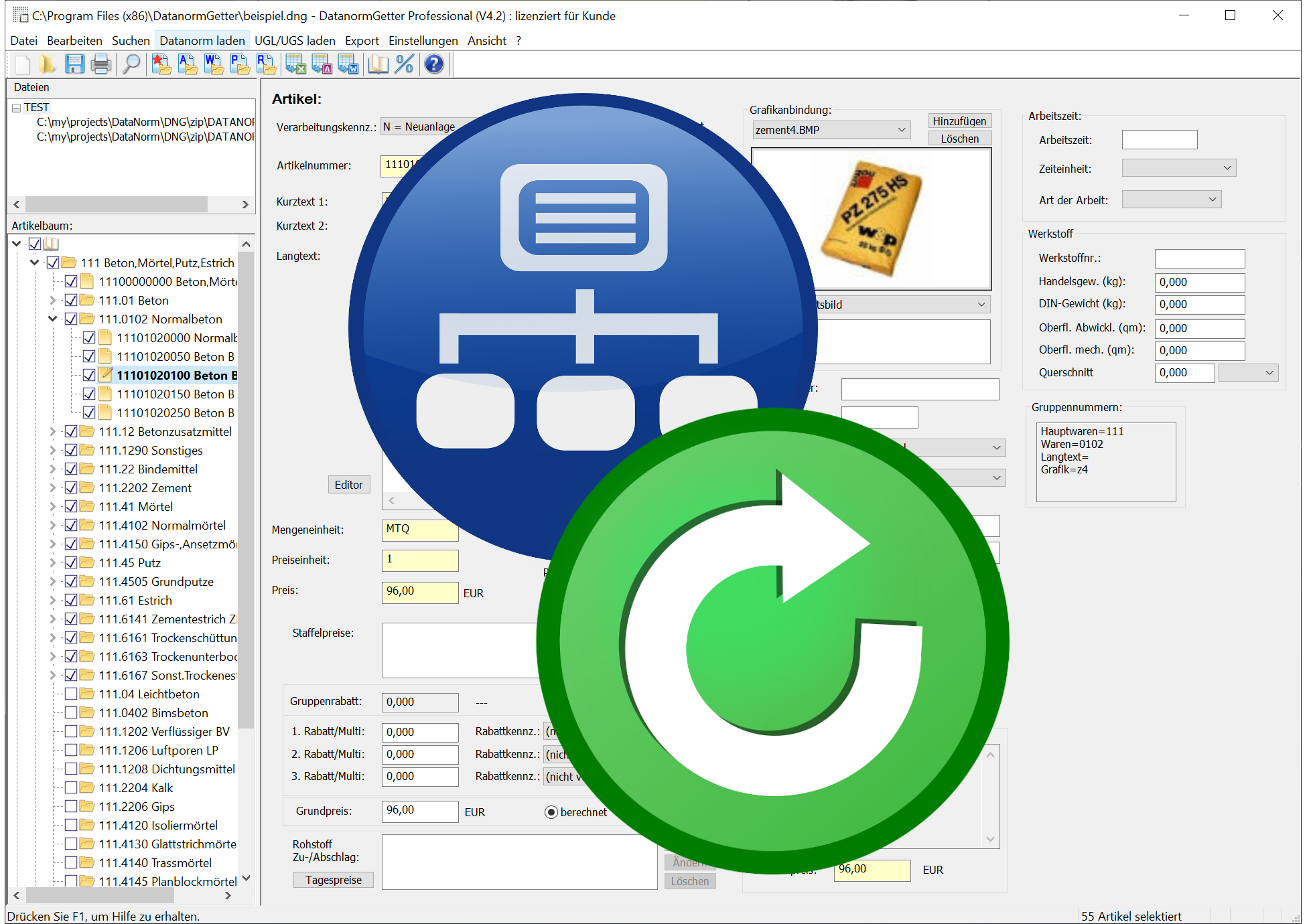
Task: Check the 111.04 Leichtbeton checkbox
Action: tap(71, 694)
